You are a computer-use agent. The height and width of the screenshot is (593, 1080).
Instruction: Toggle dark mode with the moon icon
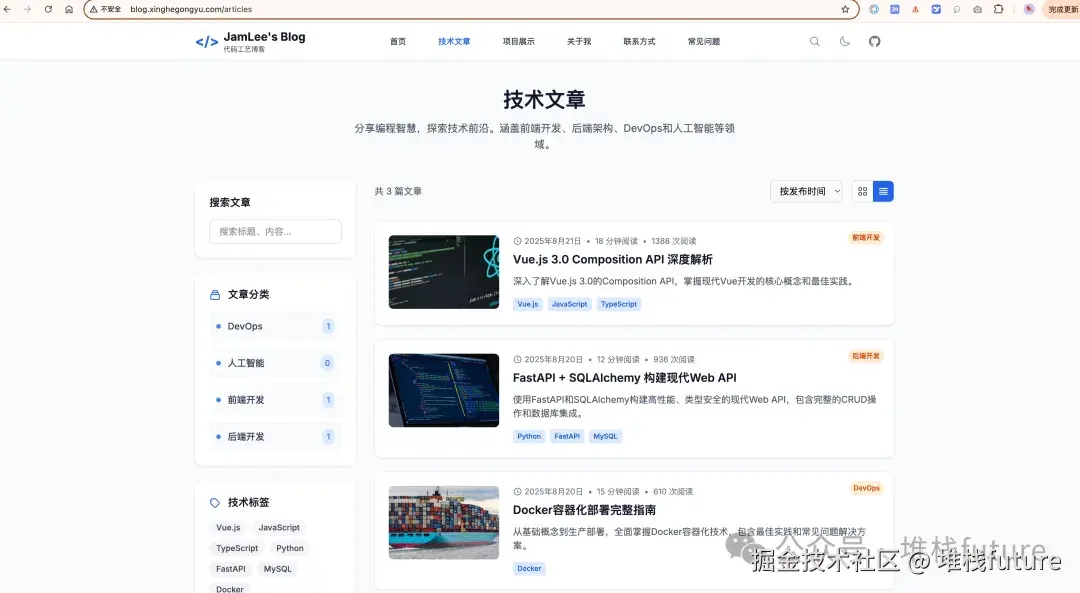pyautogui.click(x=843, y=41)
